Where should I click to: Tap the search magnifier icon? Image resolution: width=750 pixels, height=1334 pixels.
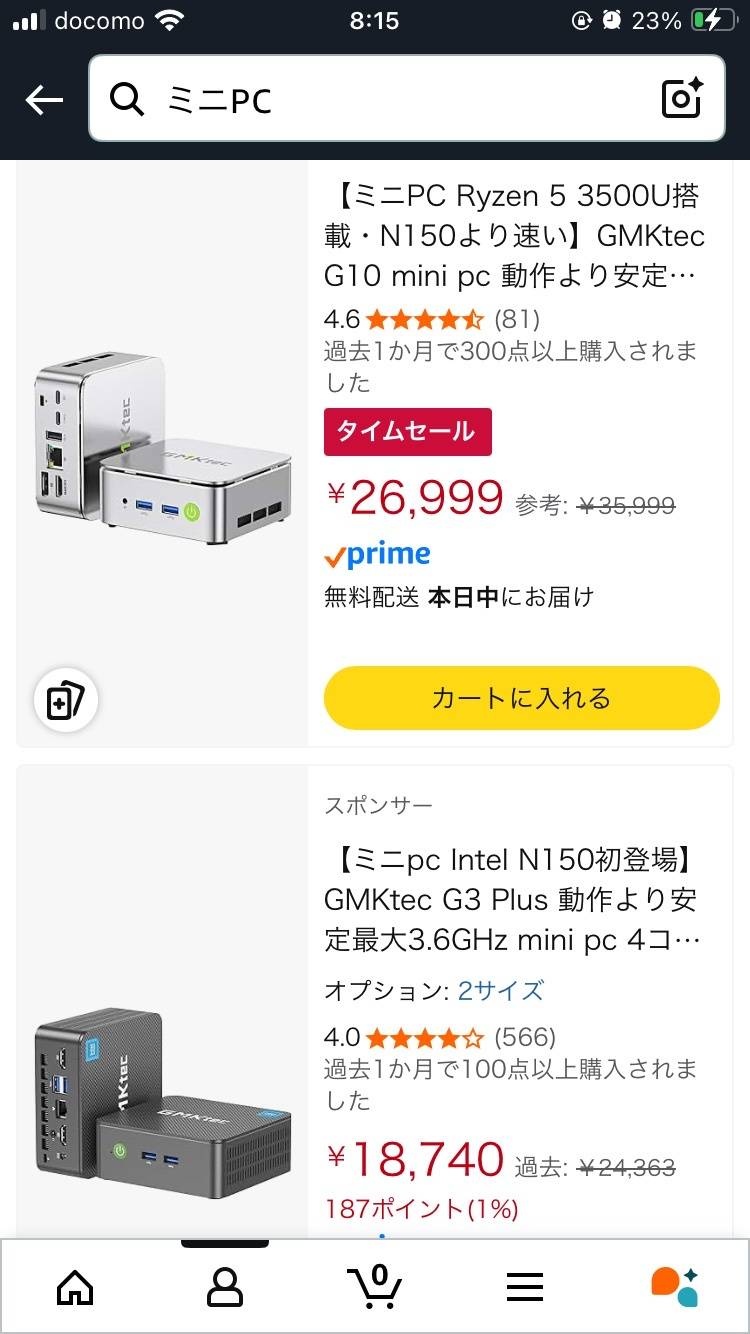(x=127, y=99)
